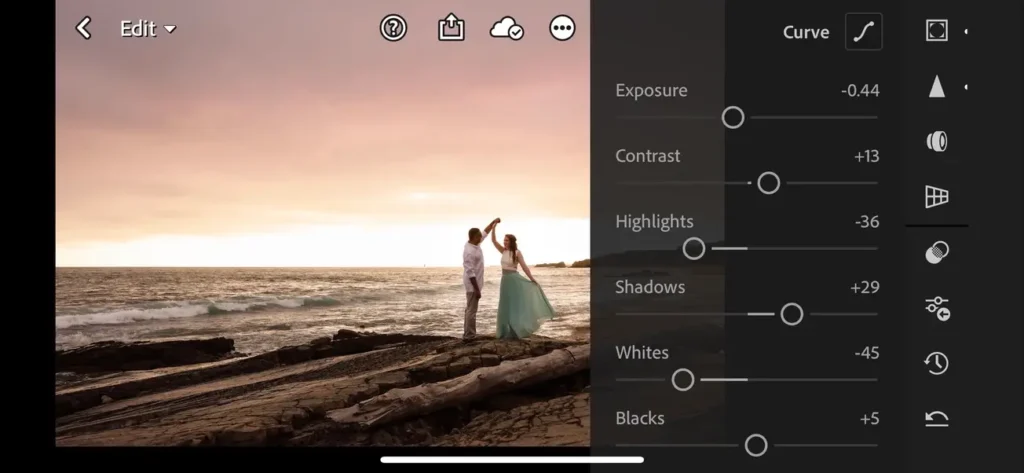This screenshot has width=1024, height=473.
Task: Select the Exposure value -0.44
Action: (860, 91)
